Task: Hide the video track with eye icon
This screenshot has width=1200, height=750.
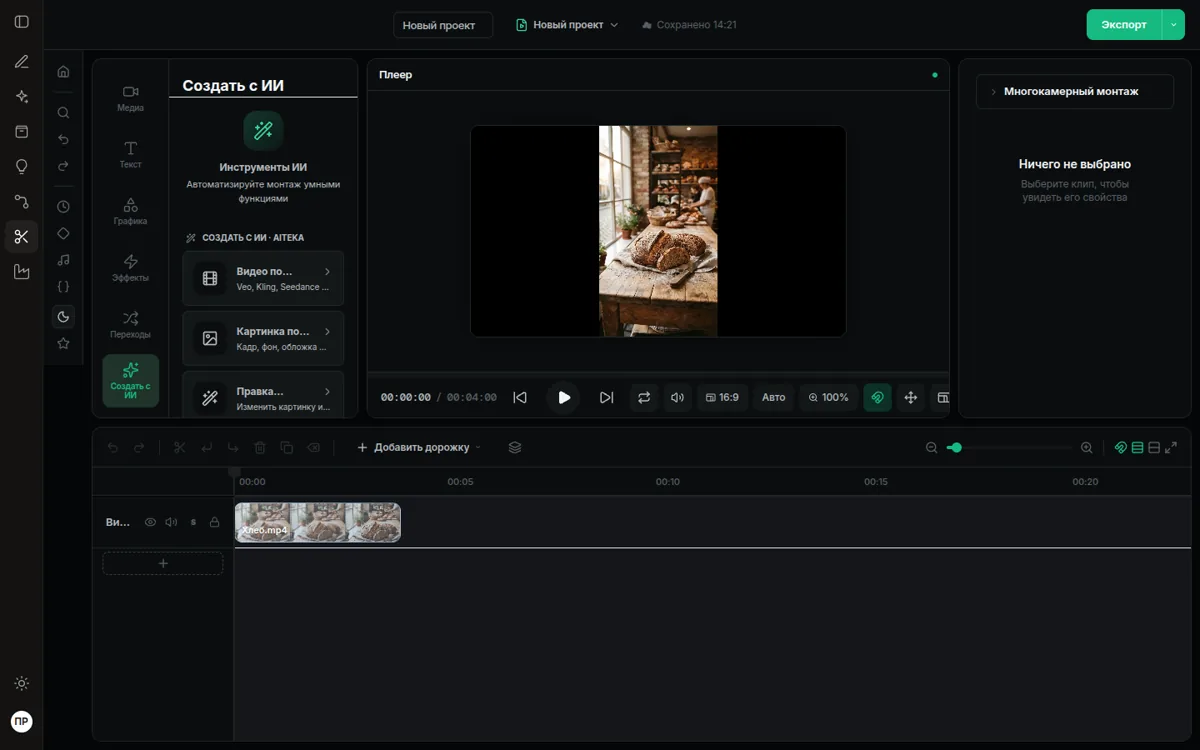Action: (x=150, y=522)
